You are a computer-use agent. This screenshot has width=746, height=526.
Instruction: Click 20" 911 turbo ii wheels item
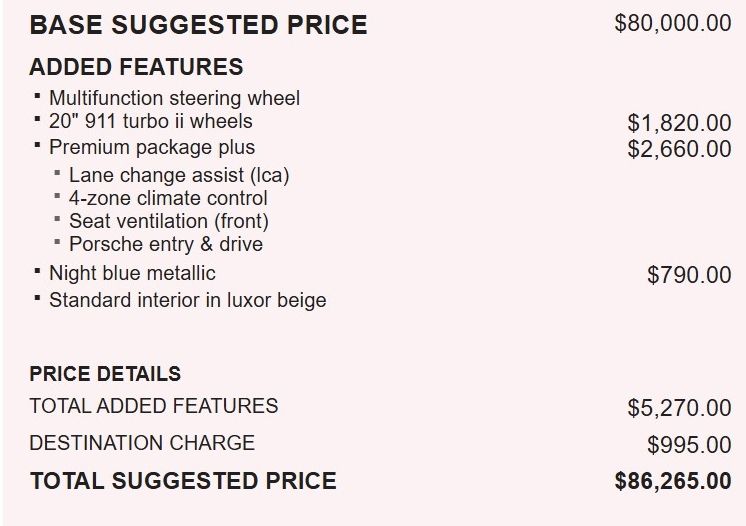(x=150, y=121)
